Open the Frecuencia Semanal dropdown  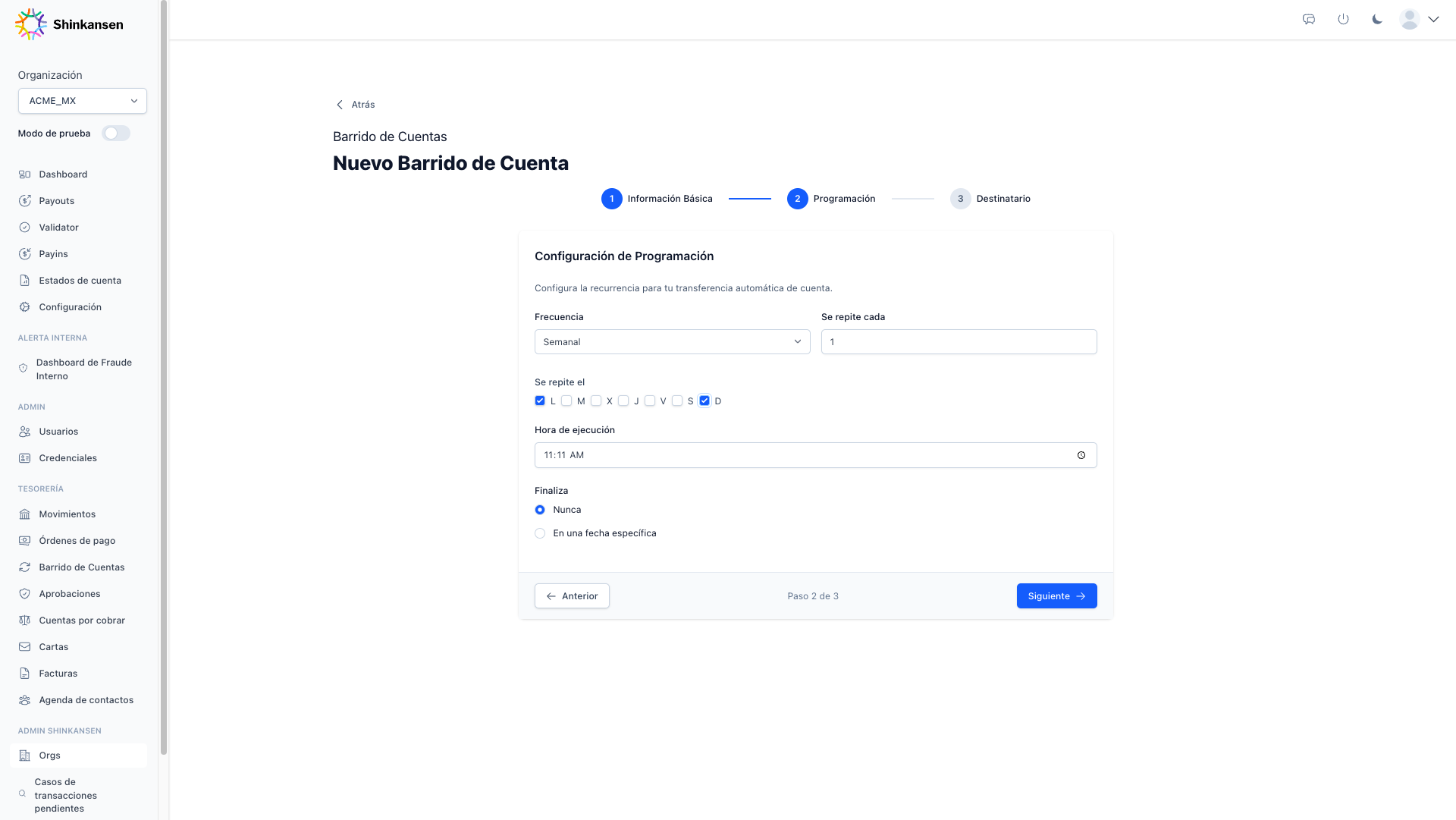tap(672, 341)
